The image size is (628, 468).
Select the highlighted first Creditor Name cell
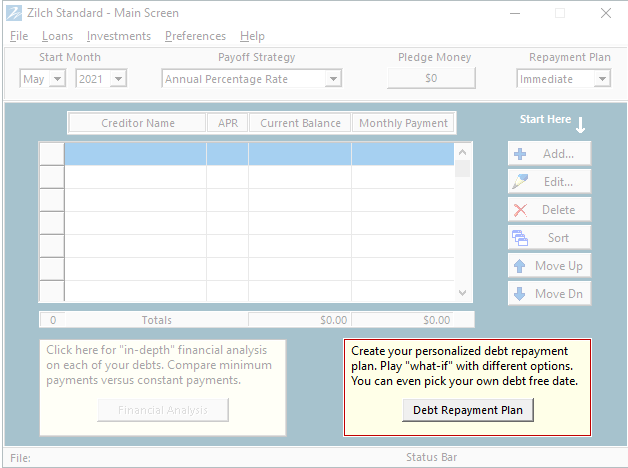135,154
